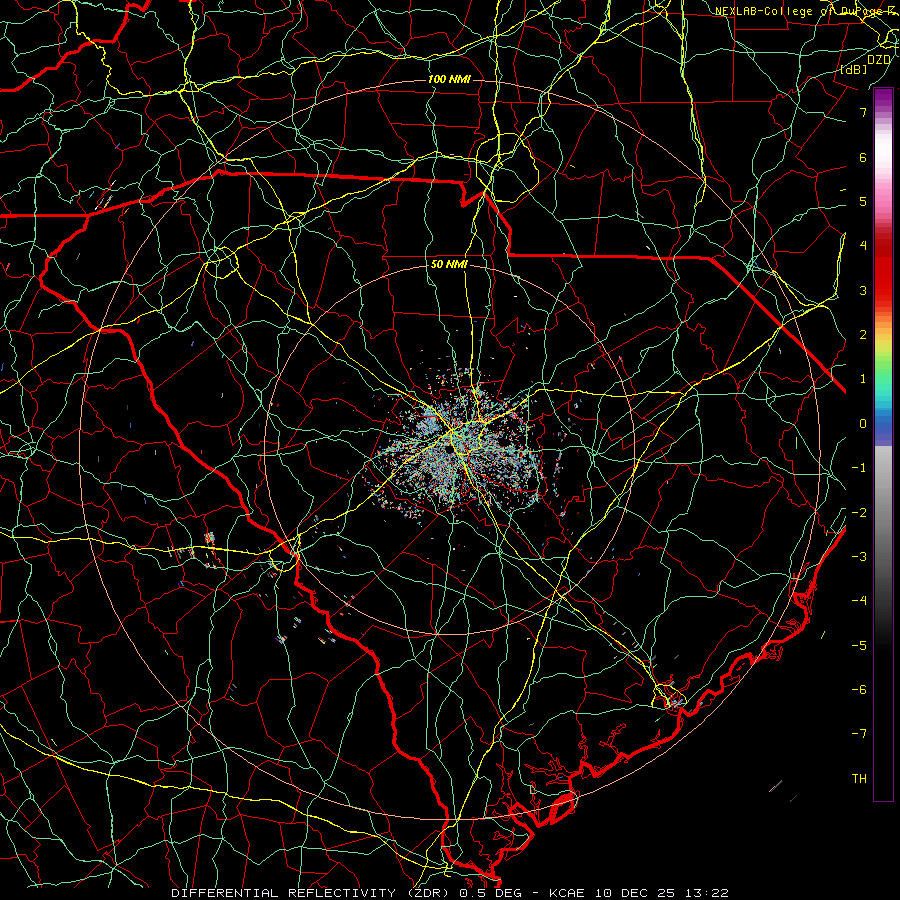The height and width of the screenshot is (900, 900).
Task: Click the -3 value on color scale
Action: [859, 556]
